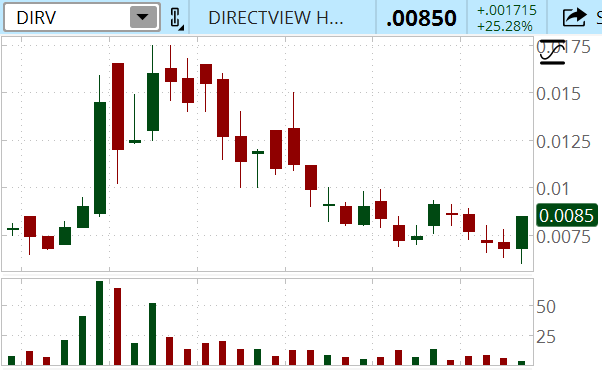
Task: Click the 25 volume axis label
Action: tap(546, 337)
